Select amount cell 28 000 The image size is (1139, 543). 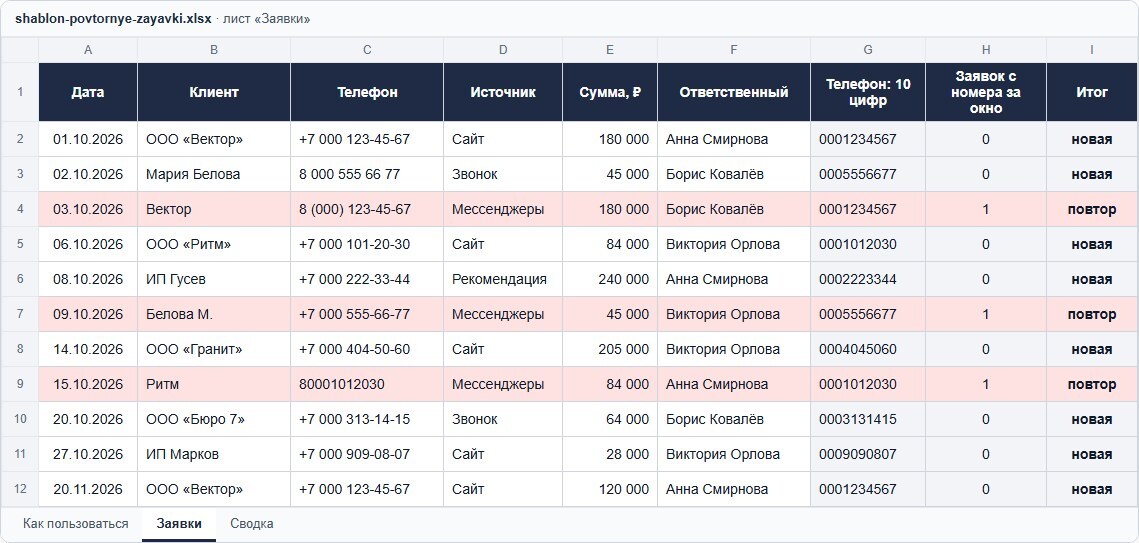pos(610,454)
